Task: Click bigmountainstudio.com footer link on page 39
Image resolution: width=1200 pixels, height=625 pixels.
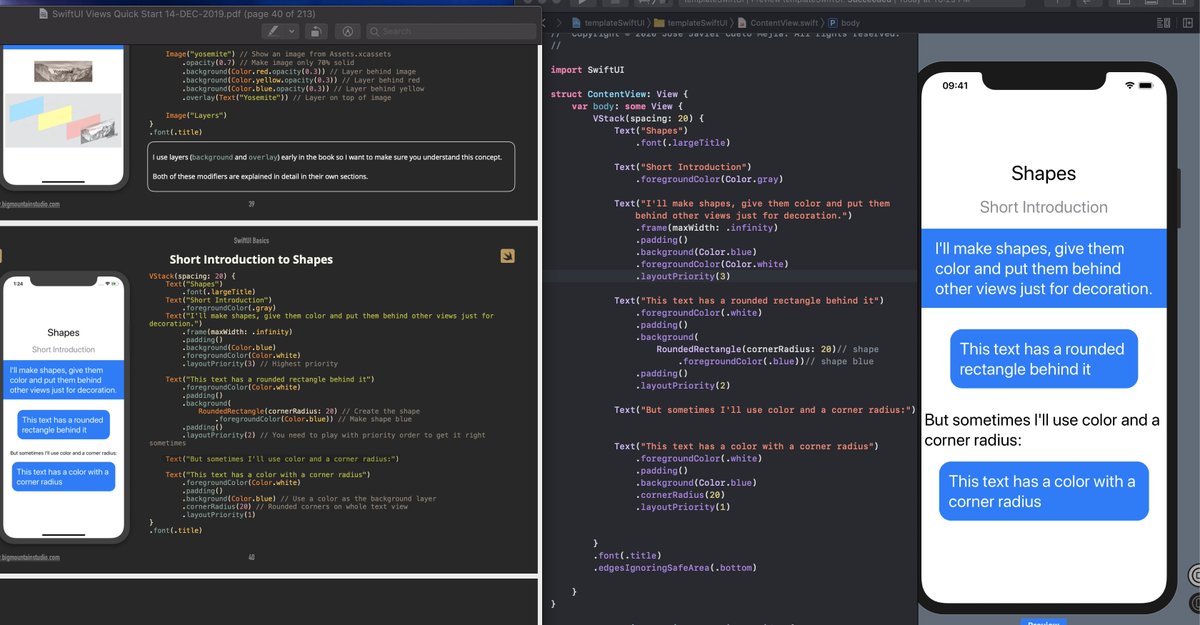Action: (30, 204)
